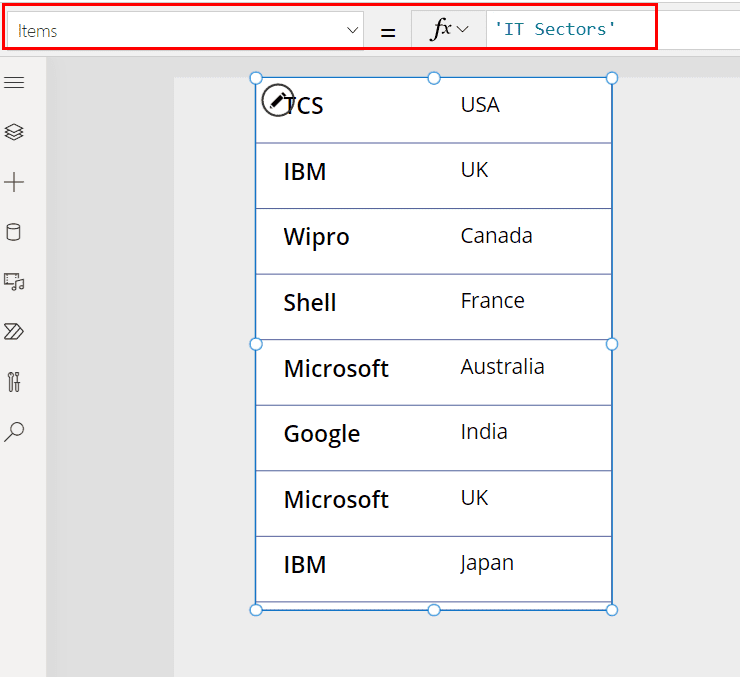Screen dimensions: 740x677
Task: Open the hamburger menu in the left sidebar
Action: [14, 83]
